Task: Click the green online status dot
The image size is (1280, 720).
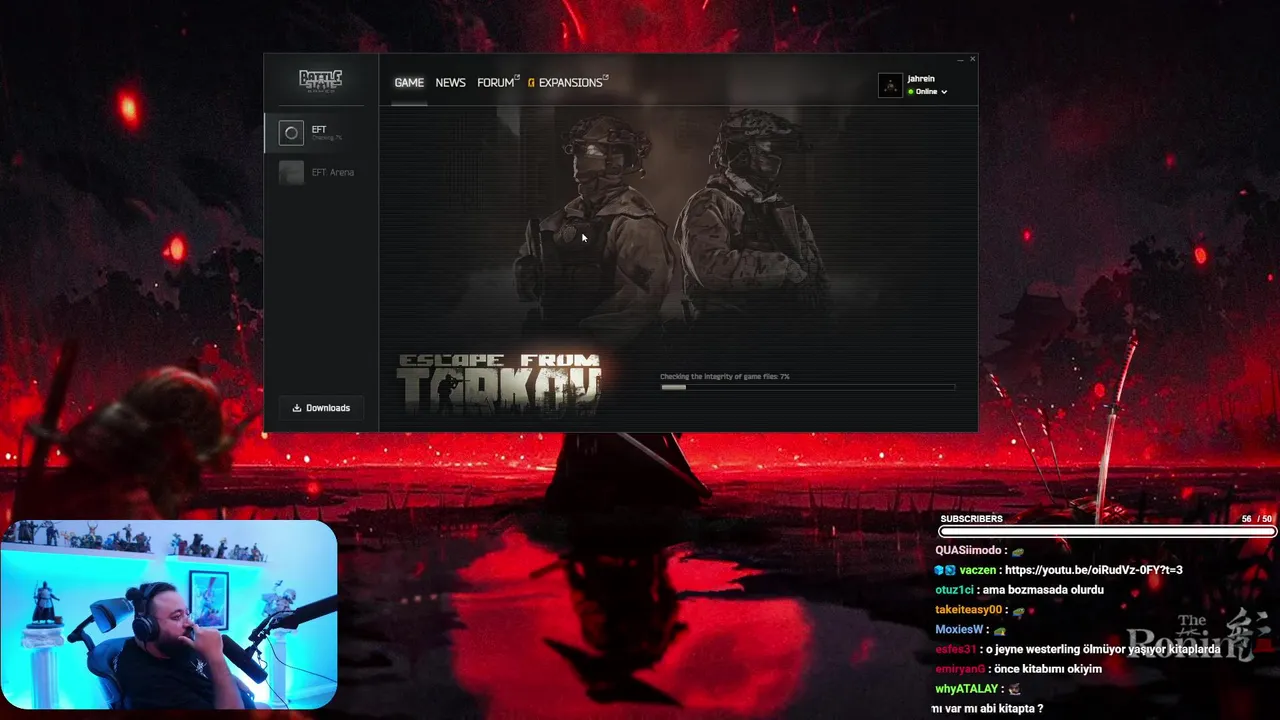Action: tap(911, 92)
